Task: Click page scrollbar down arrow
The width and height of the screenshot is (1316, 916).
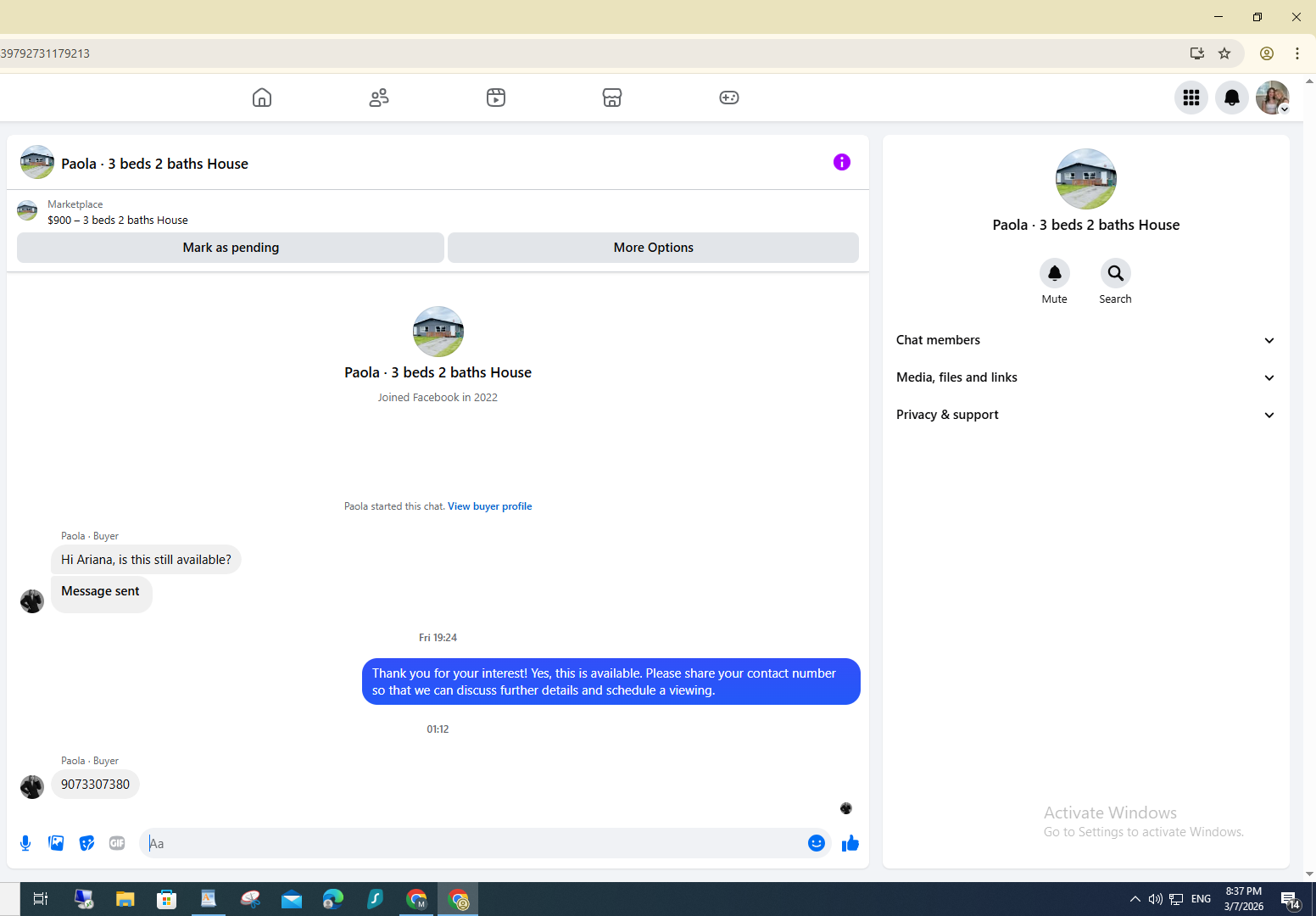Action: [x=1310, y=874]
